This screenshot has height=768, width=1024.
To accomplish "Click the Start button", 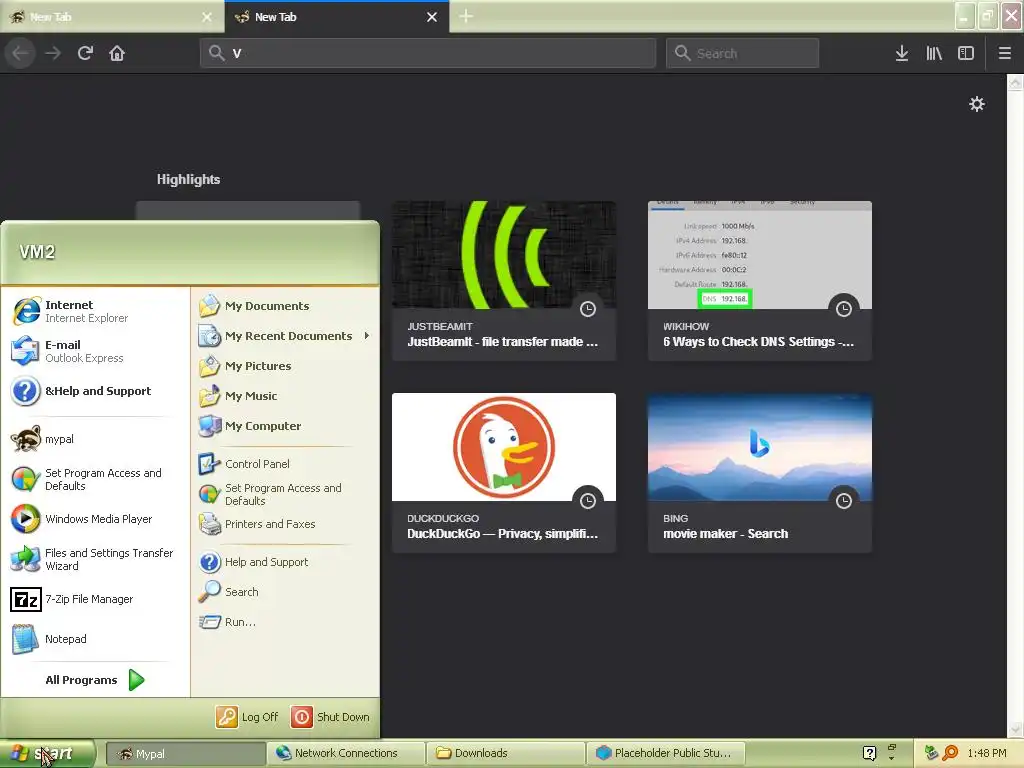I will coord(47,754).
